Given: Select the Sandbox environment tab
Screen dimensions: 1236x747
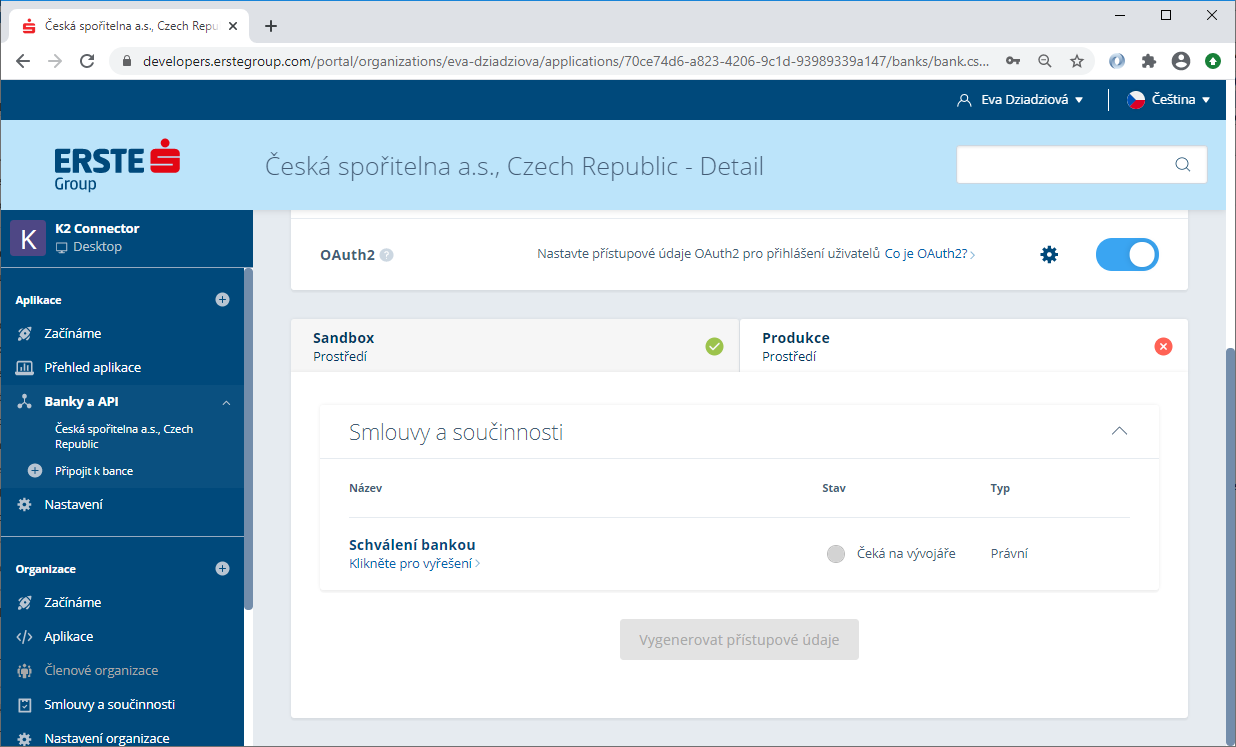Looking at the screenshot, I should [514, 346].
